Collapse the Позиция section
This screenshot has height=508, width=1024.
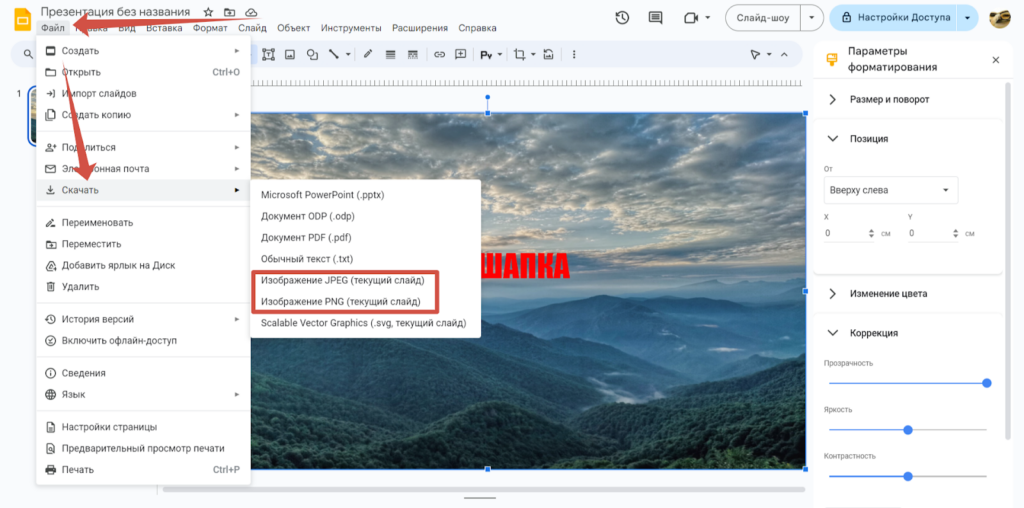(833, 138)
